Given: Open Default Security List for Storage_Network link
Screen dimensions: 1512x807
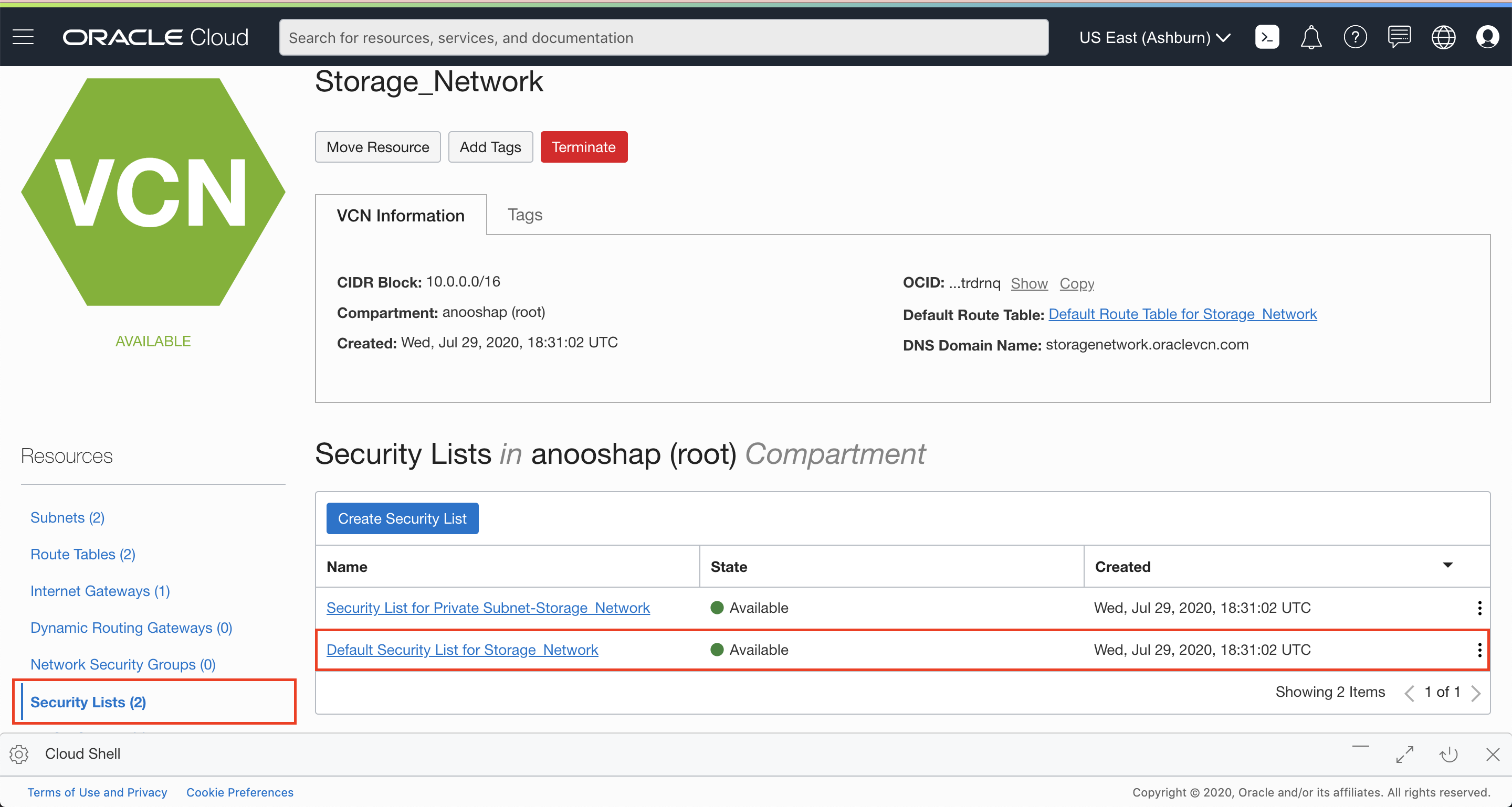Looking at the screenshot, I should coord(462,650).
